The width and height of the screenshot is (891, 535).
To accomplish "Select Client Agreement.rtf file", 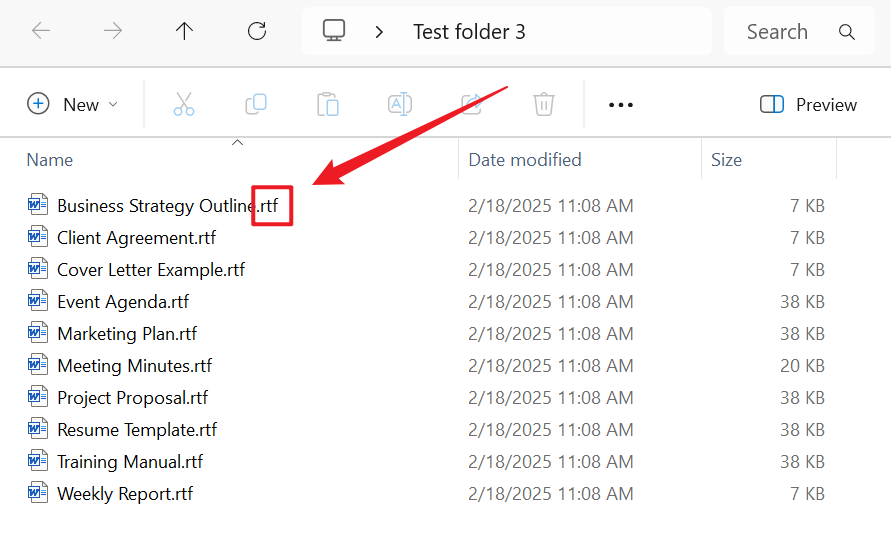I will [136, 237].
